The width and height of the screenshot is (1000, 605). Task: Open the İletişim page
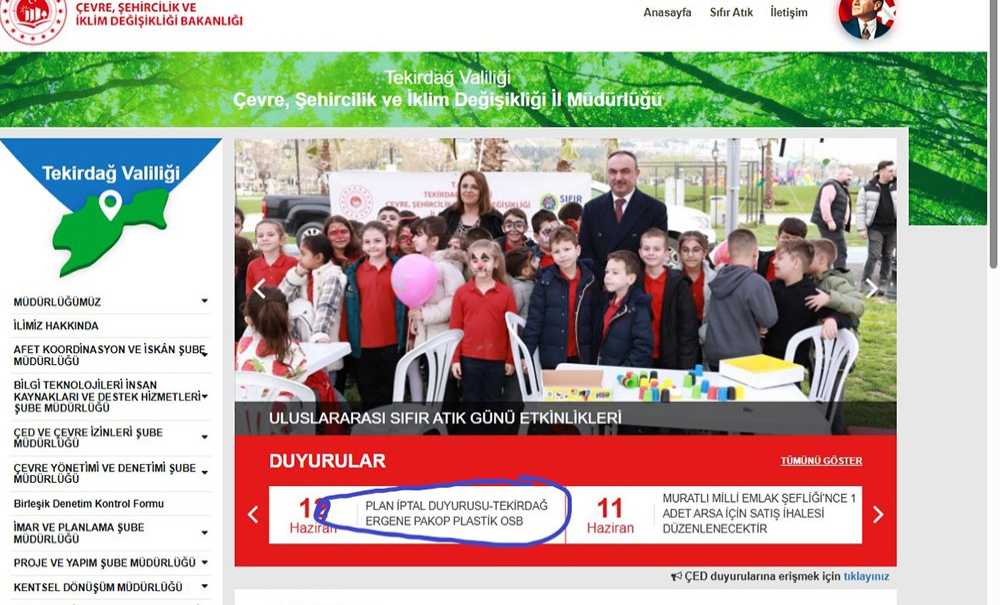point(790,12)
